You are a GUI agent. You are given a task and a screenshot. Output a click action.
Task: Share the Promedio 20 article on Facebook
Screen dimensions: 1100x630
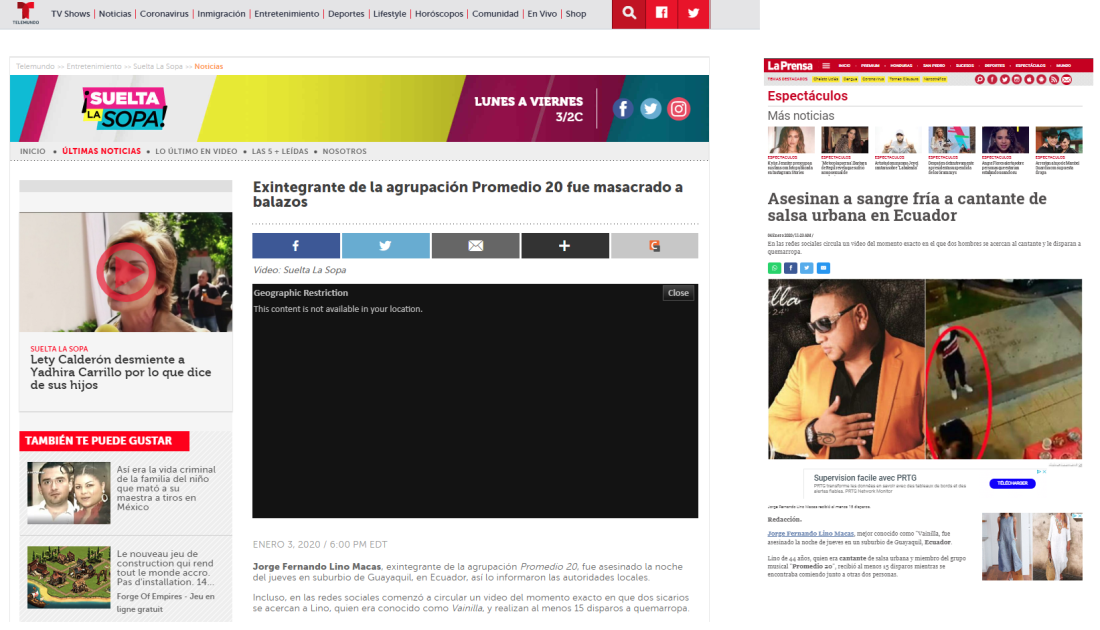point(296,246)
